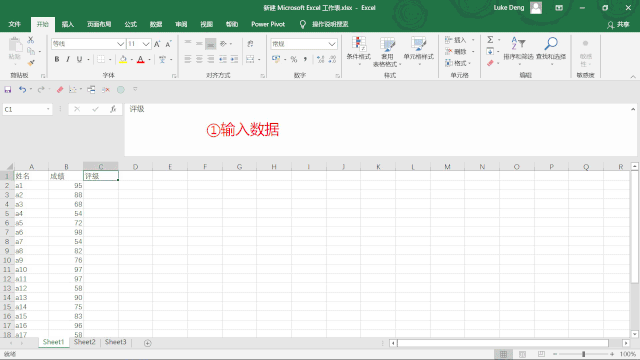Click the Copy icon in clipboard group
Viewport: 640px width, 360px height.
tap(31, 51)
